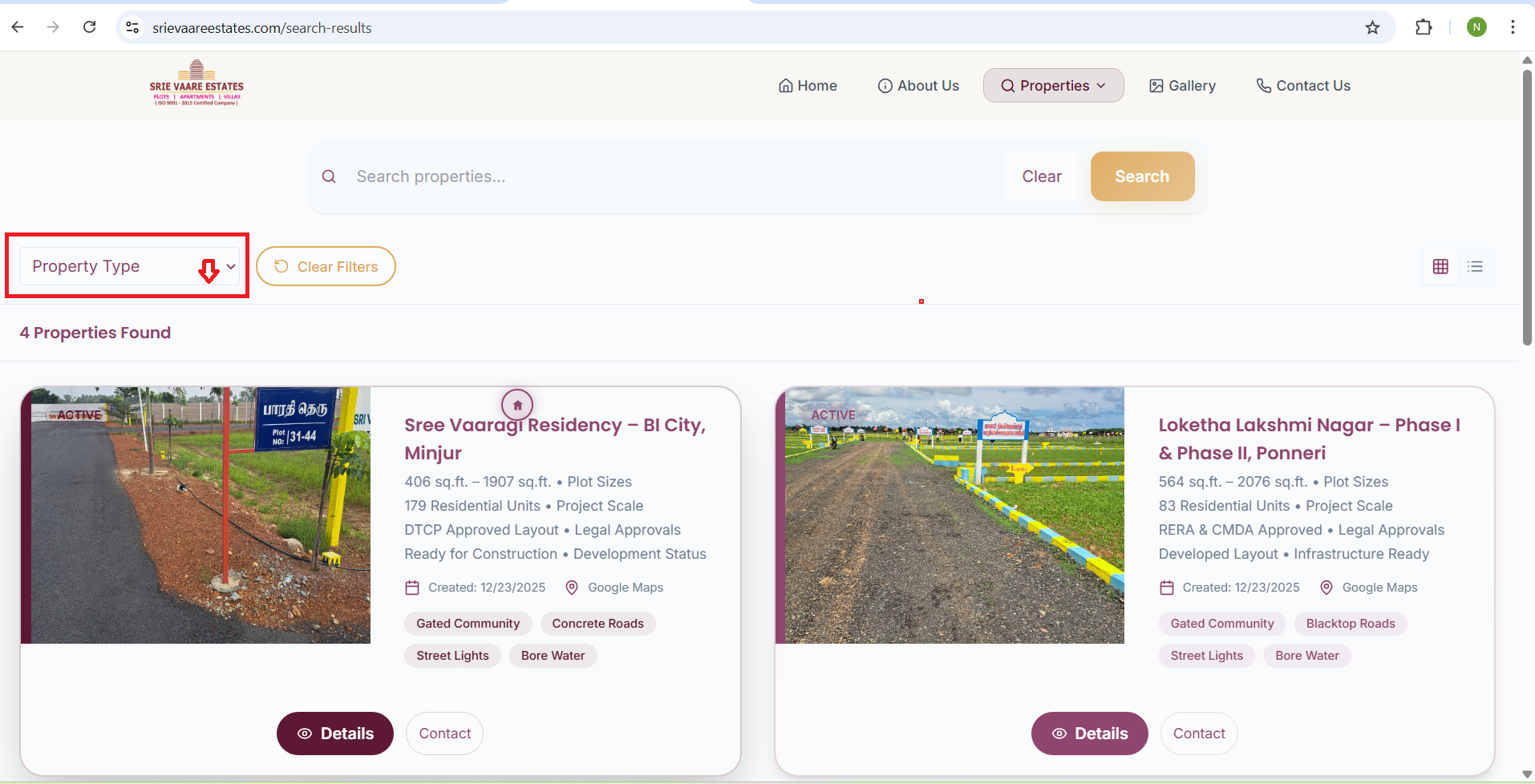Switch to grid view layout

(x=1440, y=267)
